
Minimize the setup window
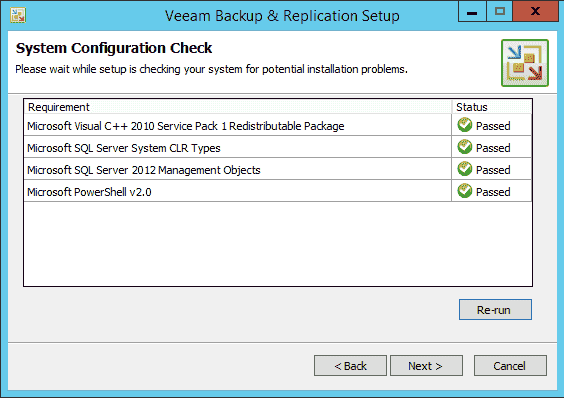[x=472, y=12]
